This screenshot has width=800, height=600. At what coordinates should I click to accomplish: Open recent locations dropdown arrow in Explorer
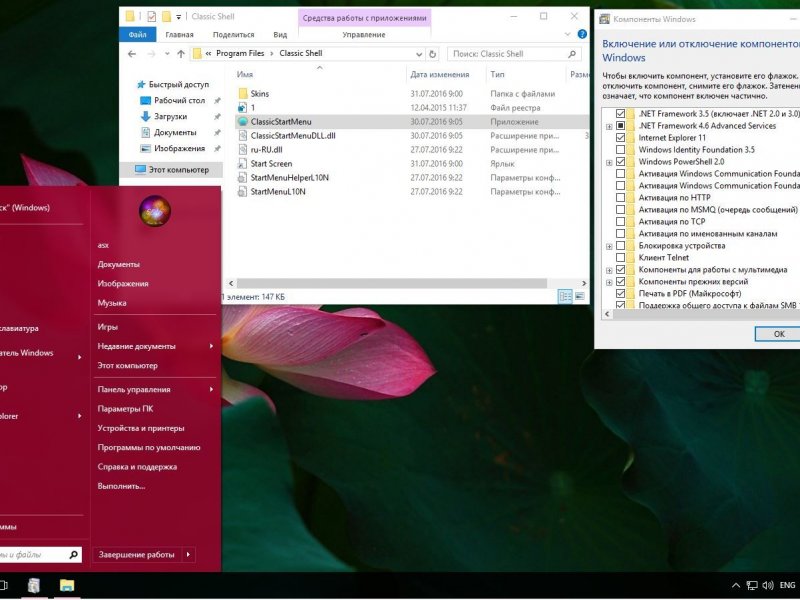tap(167, 54)
